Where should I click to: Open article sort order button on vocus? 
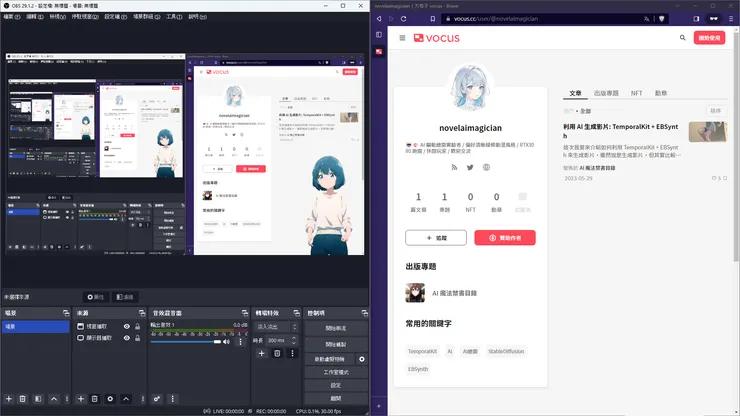coord(716,111)
